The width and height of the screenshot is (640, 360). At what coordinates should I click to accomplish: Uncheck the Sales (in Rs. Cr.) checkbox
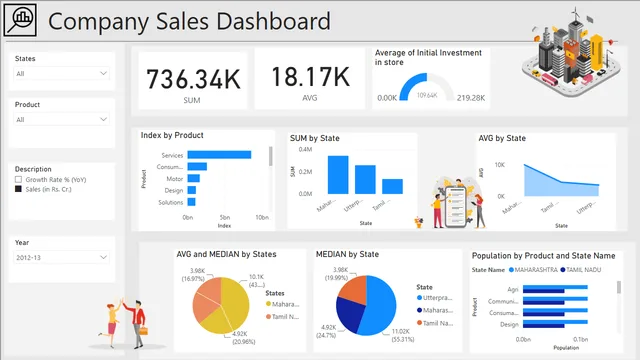click(x=18, y=189)
